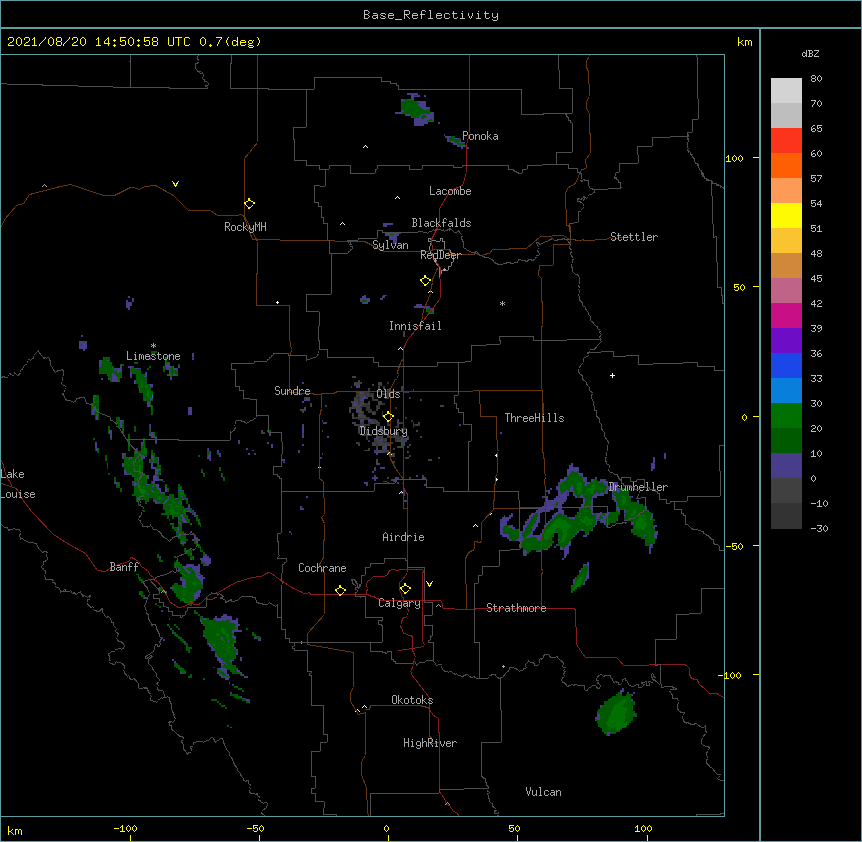Click the green radar echo north of Ponoka
Screen dimensions: 862x842
click(x=415, y=109)
